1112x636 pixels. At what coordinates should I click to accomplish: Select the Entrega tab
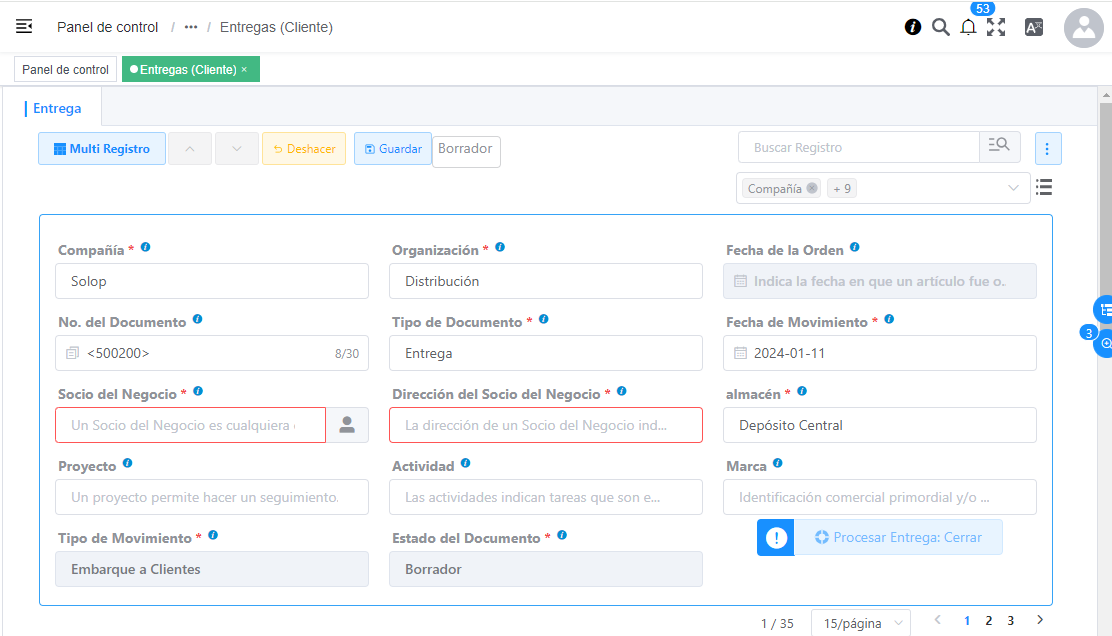(x=57, y=109)
